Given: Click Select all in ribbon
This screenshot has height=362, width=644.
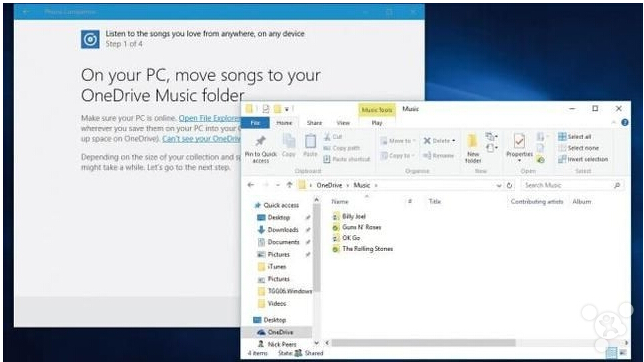Looking at the screenshot, I should point(575,136).
